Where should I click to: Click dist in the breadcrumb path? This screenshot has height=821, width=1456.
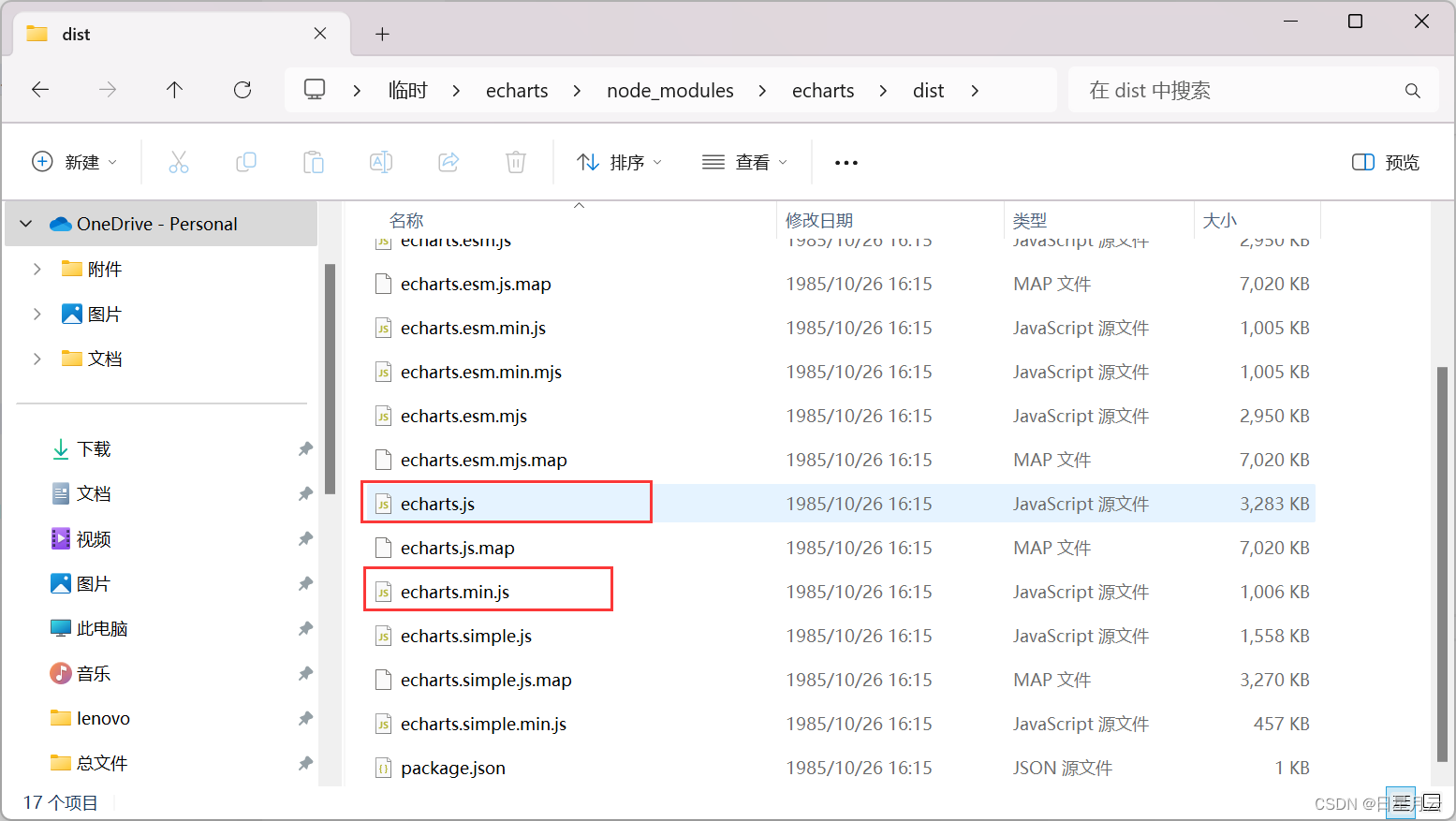pyautogui.click(x=928, y=90)
